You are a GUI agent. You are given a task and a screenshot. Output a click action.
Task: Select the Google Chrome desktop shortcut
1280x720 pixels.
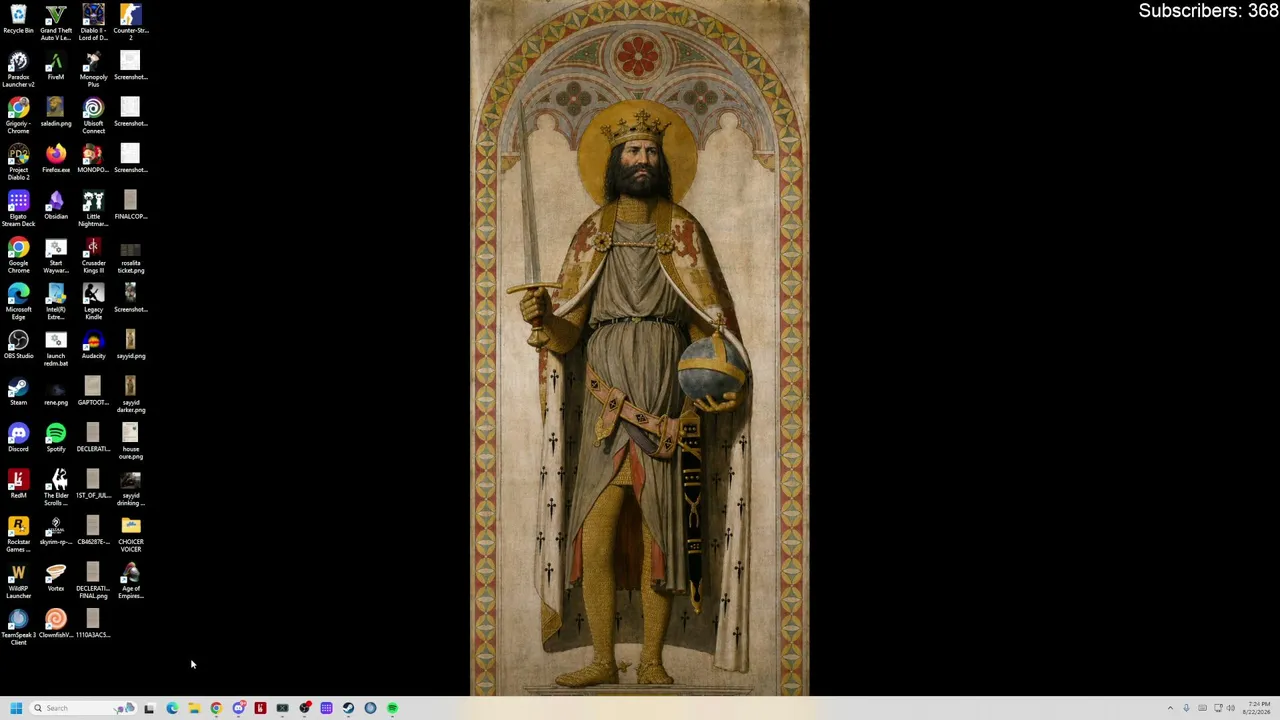pyautogui.click(x=18, y=255)
